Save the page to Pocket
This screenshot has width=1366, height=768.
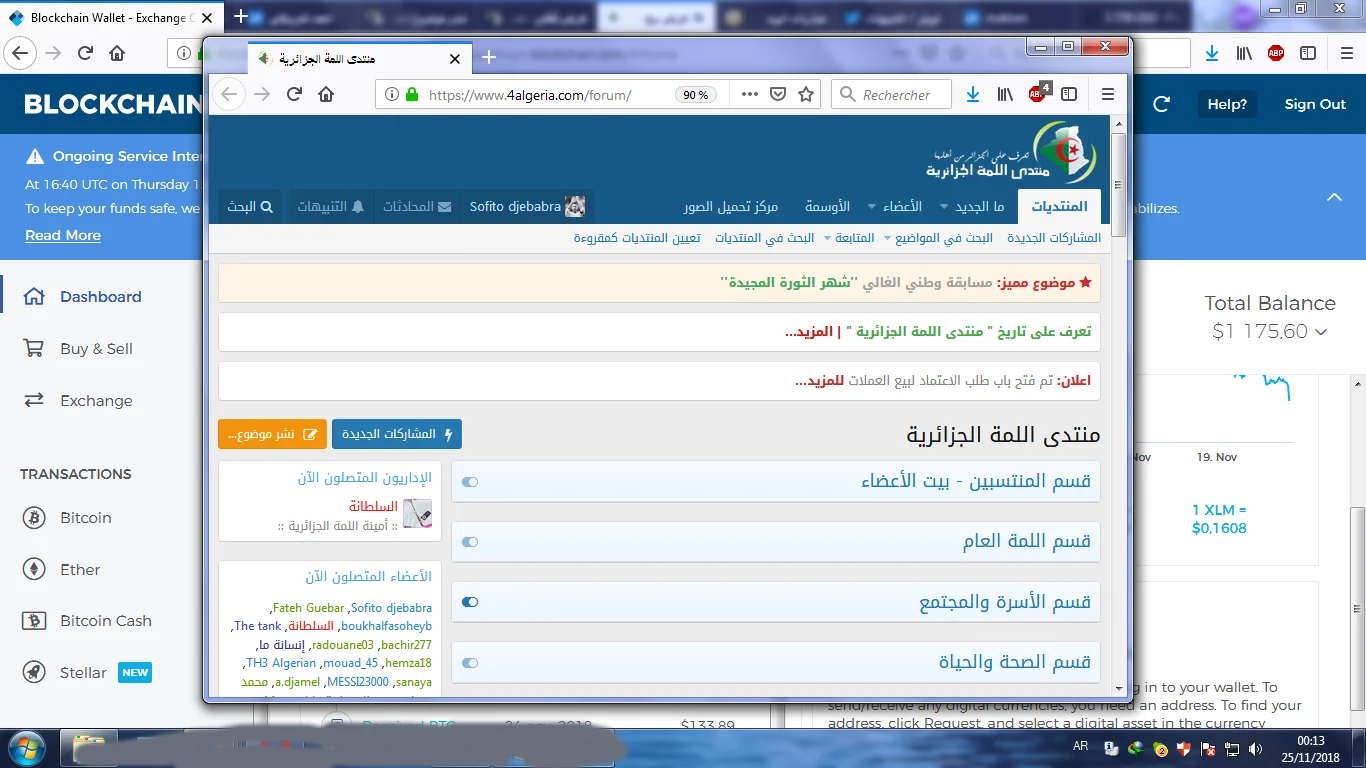(x=778, y=94)
